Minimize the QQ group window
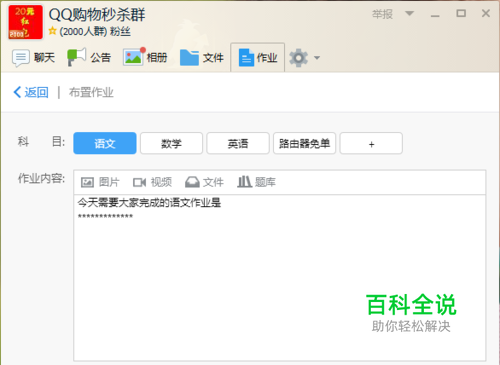Viewport: 500px width, 365px height. pos(435,15)
